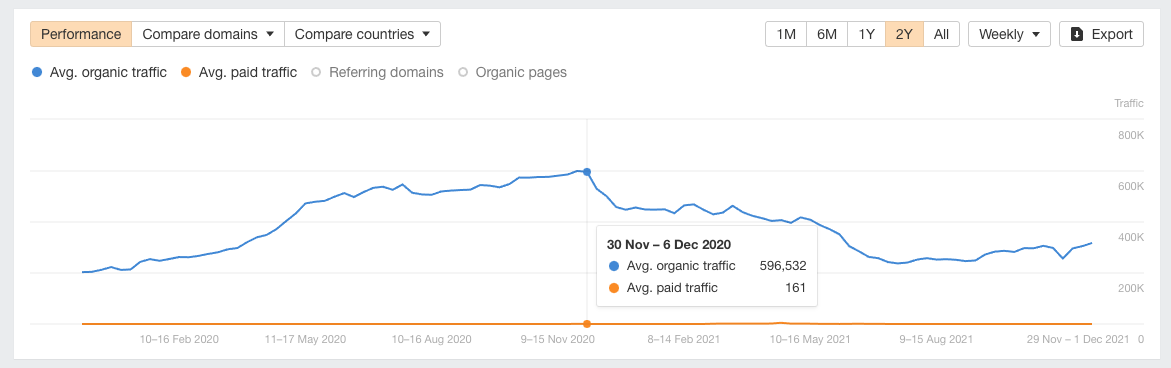Expand Compare countries dropdown

click(362, 34)
